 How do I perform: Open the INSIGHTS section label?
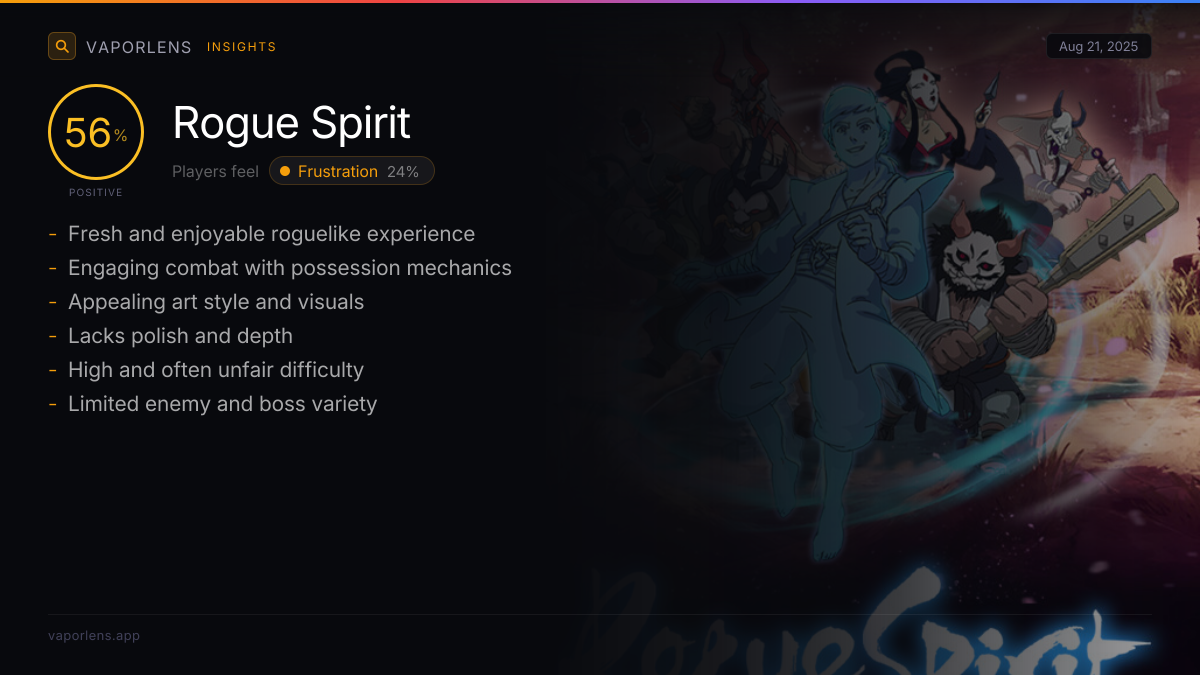(242, 47)
